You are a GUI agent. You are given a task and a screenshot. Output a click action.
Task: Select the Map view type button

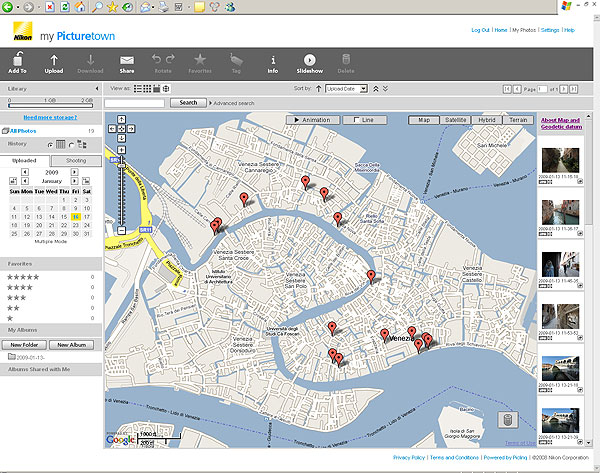424,120
